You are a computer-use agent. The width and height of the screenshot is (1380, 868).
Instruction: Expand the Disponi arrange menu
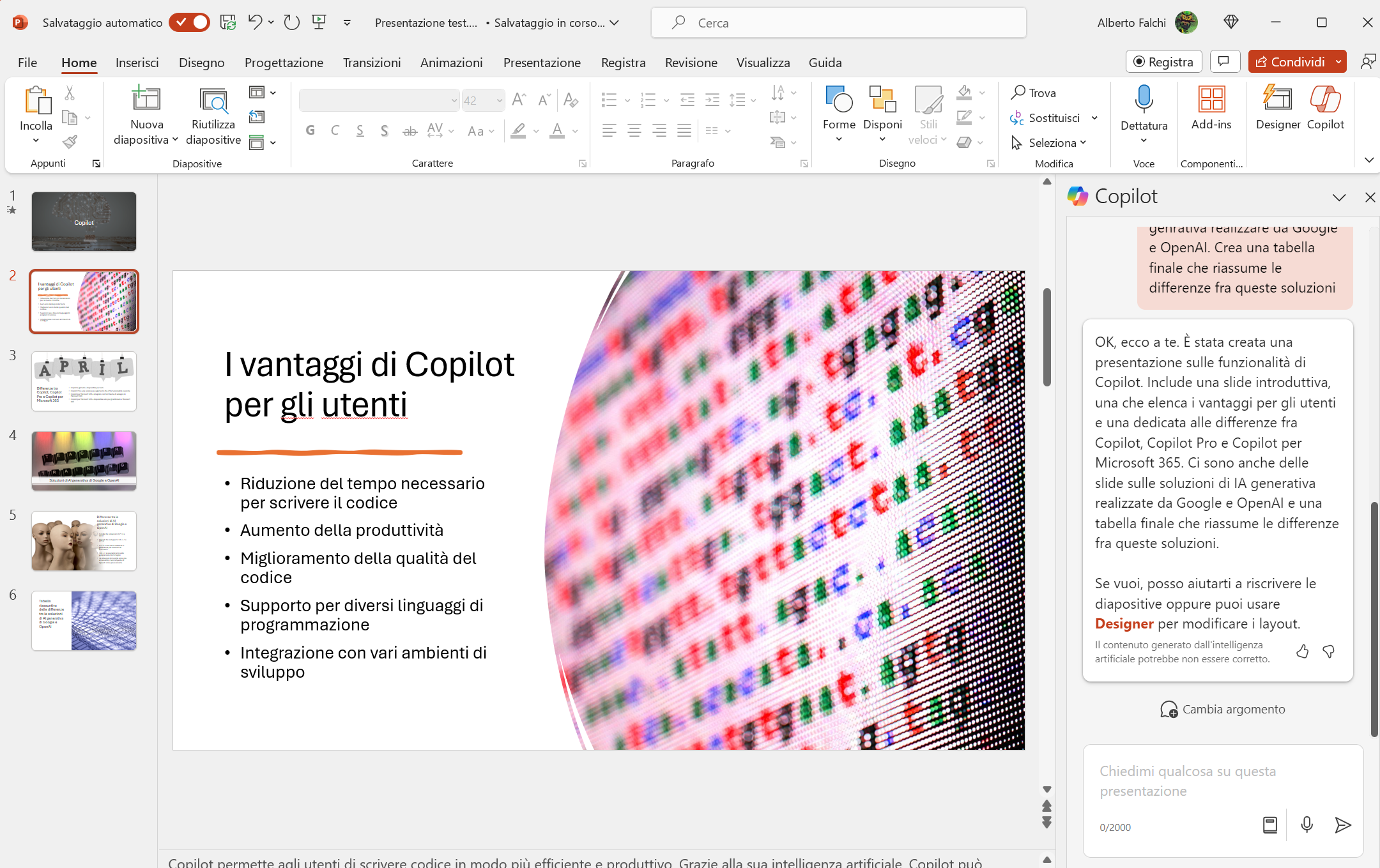pos(882,139)
